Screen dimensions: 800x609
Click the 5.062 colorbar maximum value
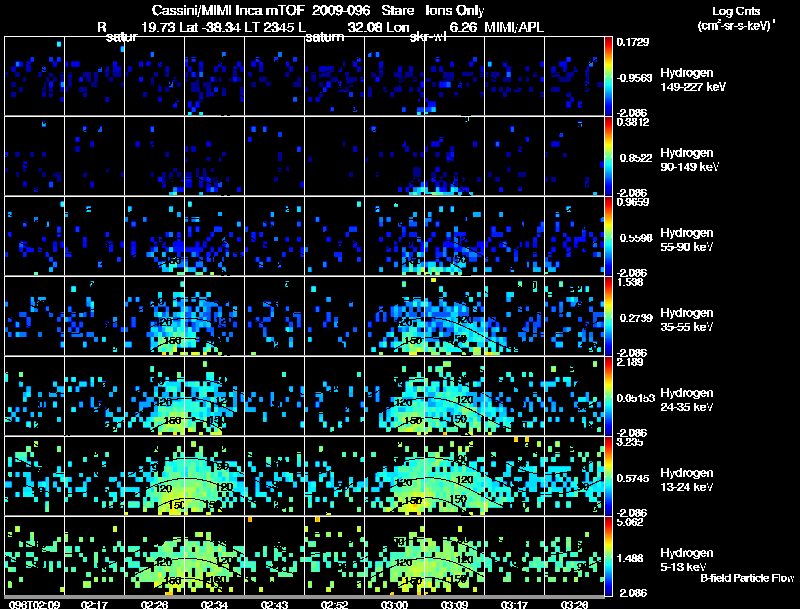tap(630, 522)
